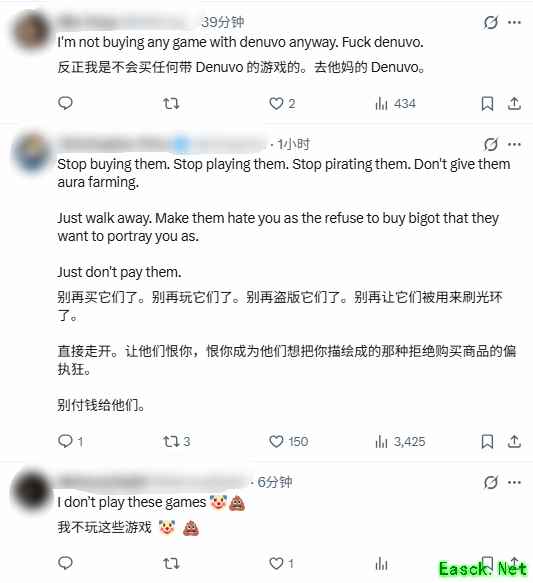View analytics showing 434 views
The width and height of the screenshot is (533, 583).
coord(395,103)
